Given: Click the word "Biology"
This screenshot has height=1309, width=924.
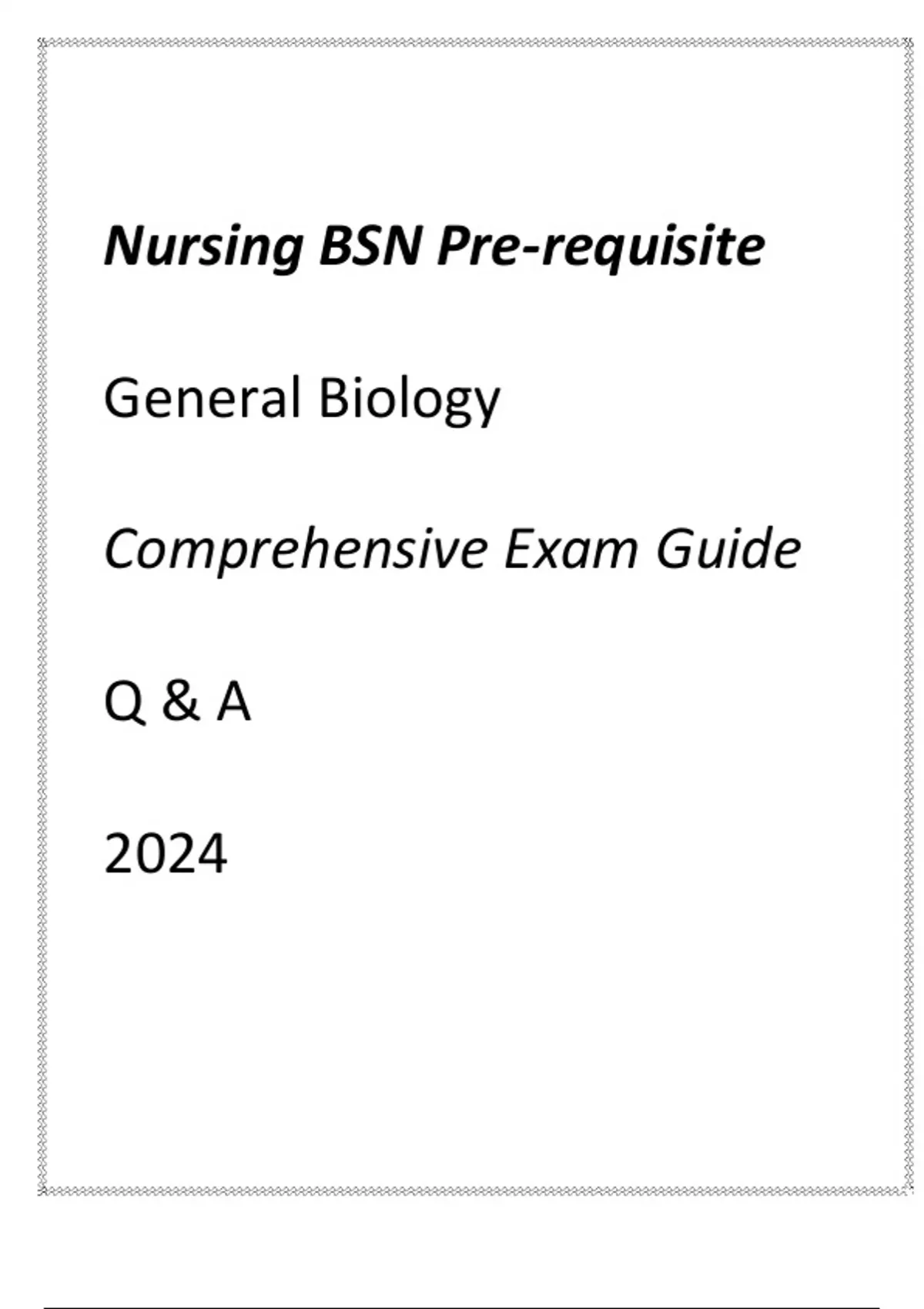Looking at the screenshot, I should click(409, 398).
